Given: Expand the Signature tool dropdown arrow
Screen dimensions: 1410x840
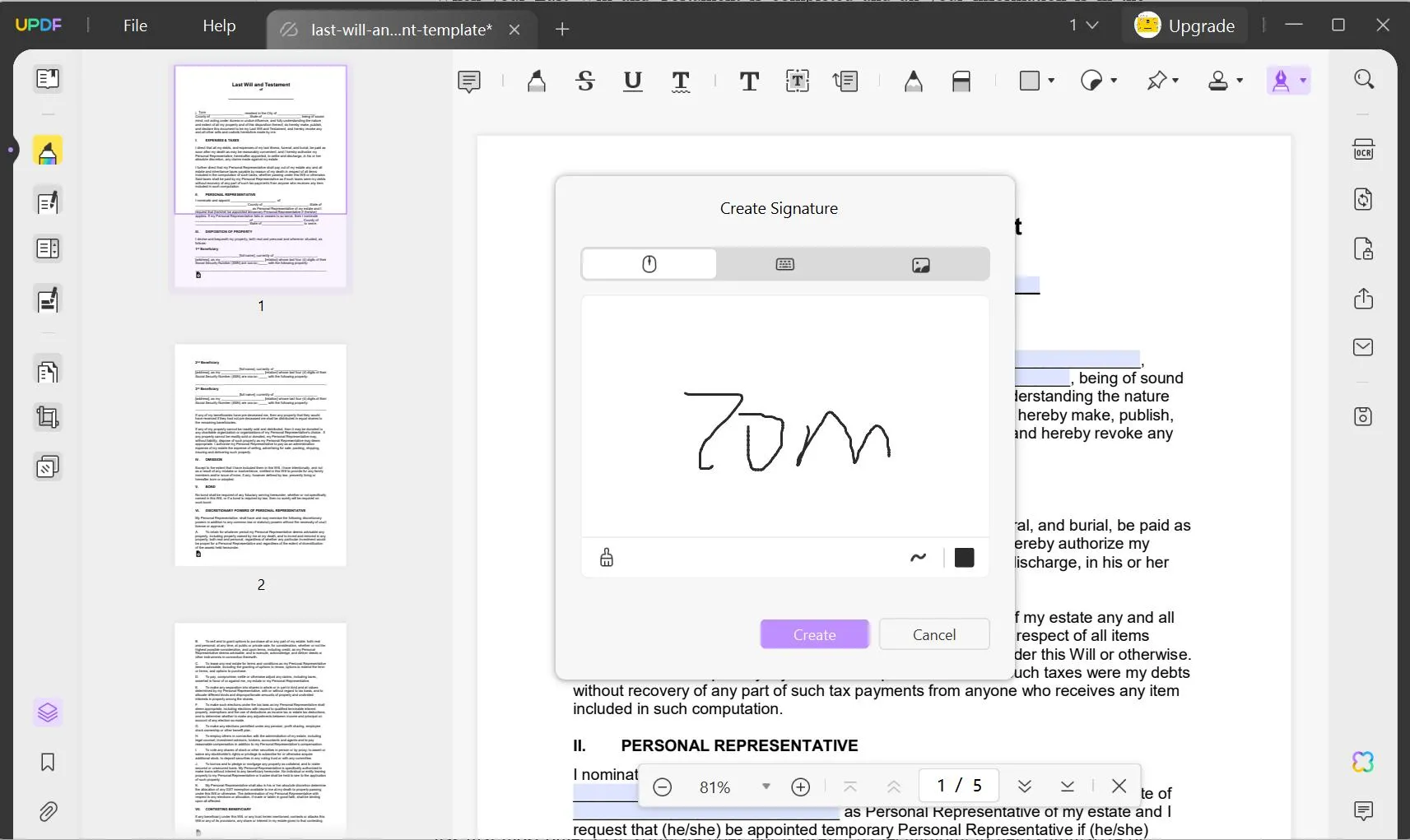Looking at the screenshot, I should pyautogui.click(x=1303, y=81).
